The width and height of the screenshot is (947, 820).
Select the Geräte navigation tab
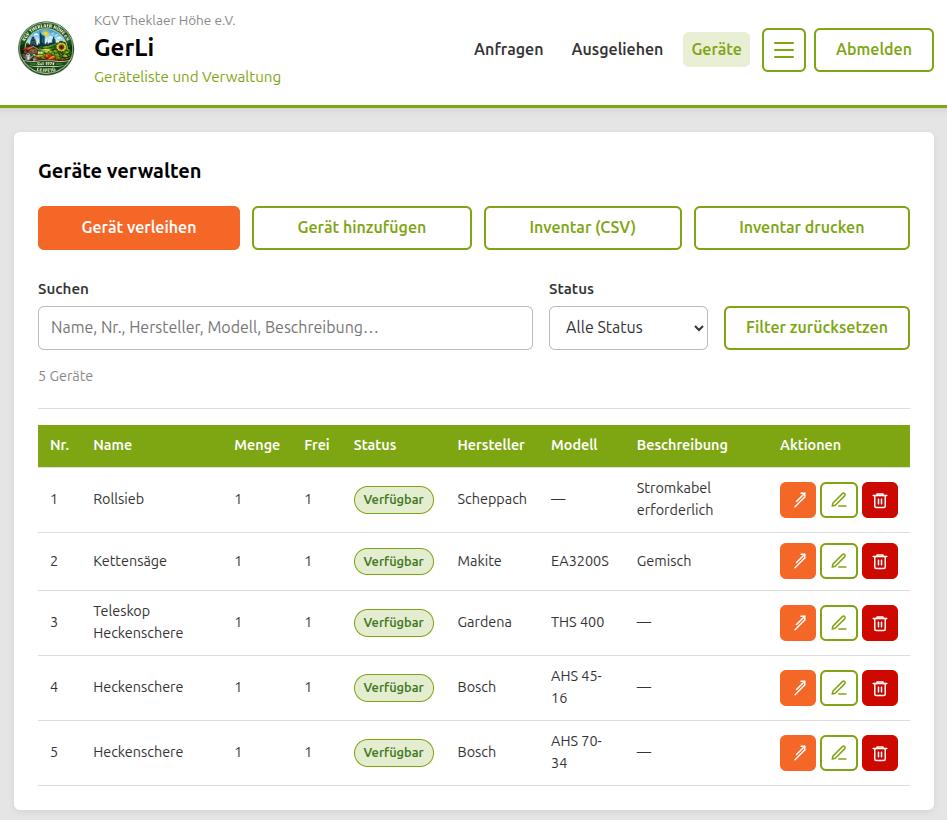(x=716, y=50)
